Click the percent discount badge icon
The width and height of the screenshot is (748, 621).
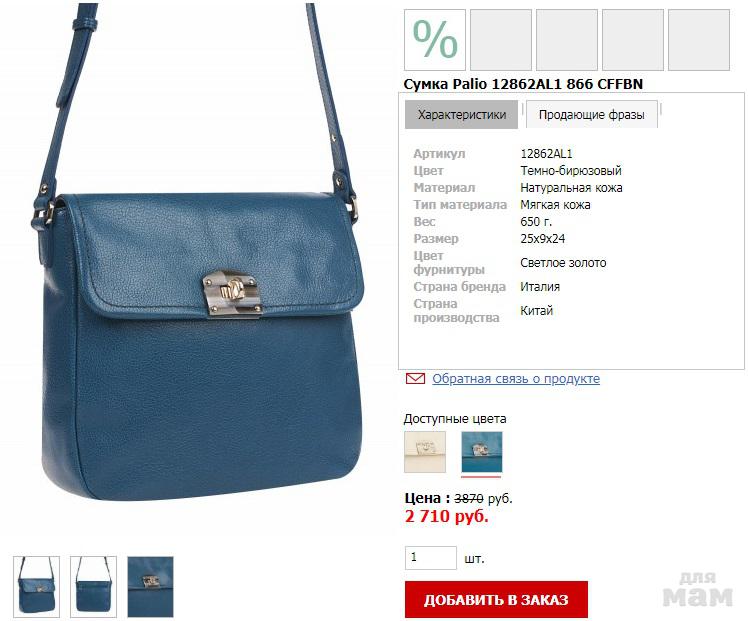435,40
